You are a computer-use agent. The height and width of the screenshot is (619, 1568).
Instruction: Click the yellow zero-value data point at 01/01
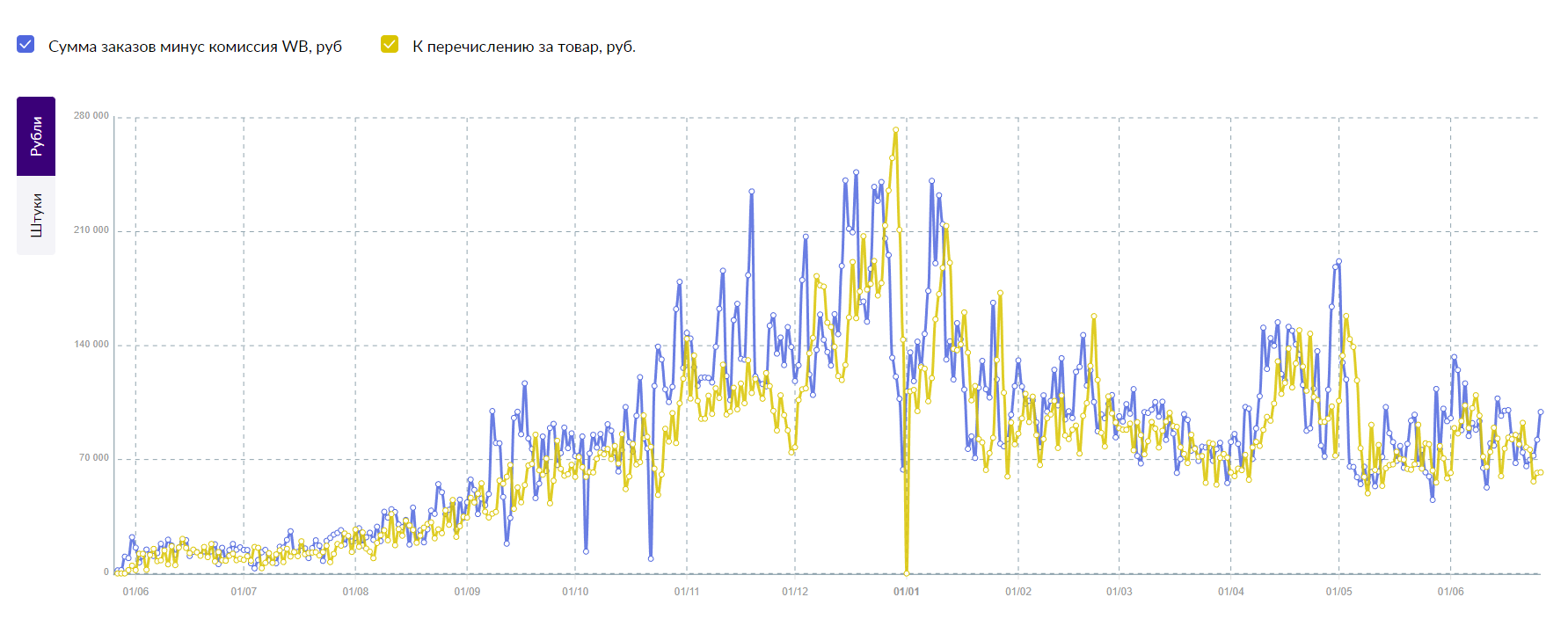(907, 573)
